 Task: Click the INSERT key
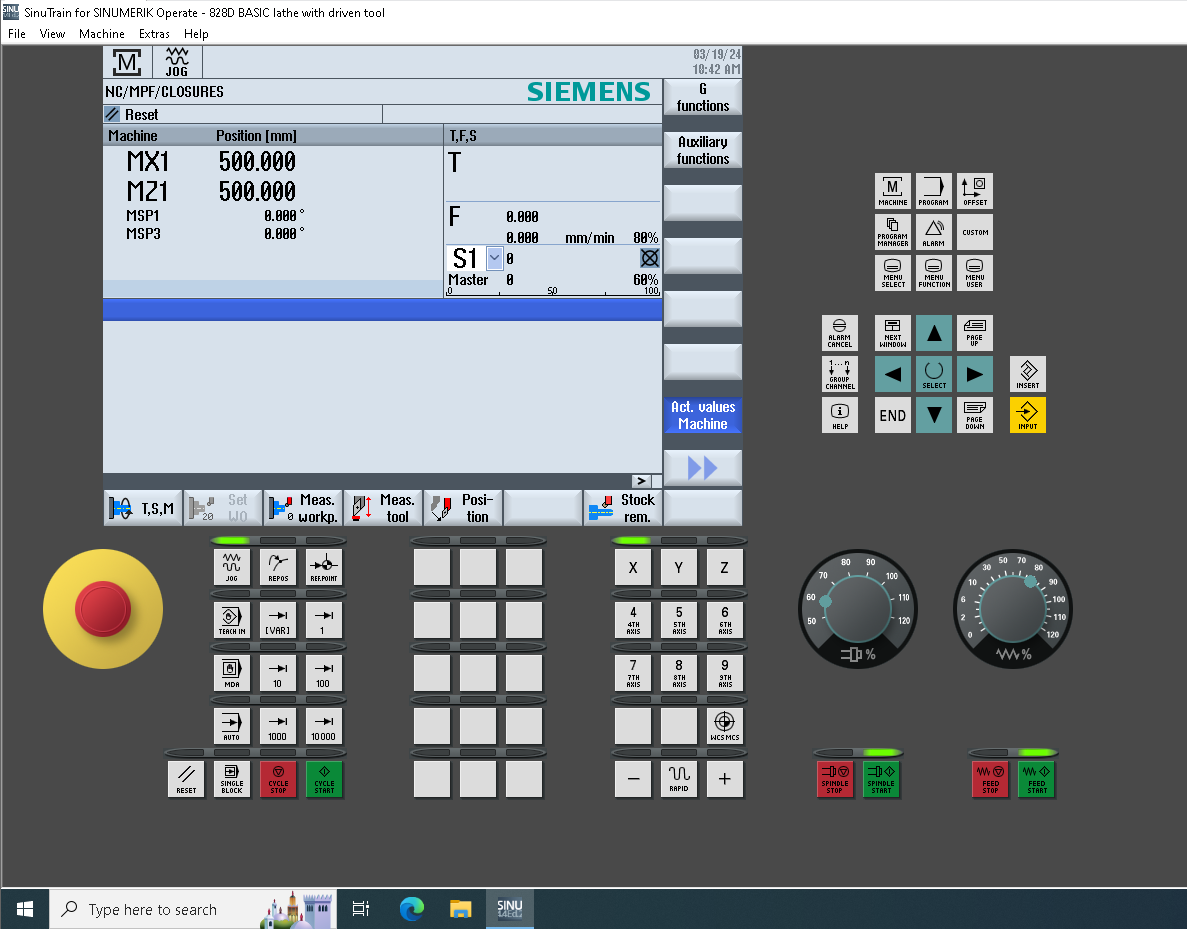pyautogui.click(x=1027, y=374)
